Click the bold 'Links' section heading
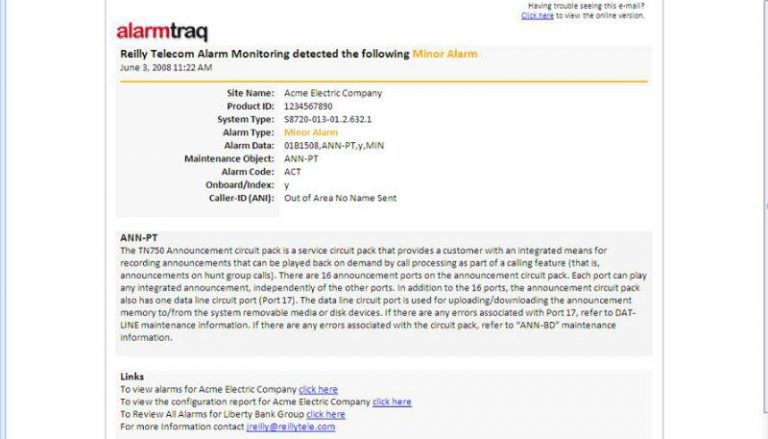The width and height of the screenshot is (768, 439). point(131,377)
